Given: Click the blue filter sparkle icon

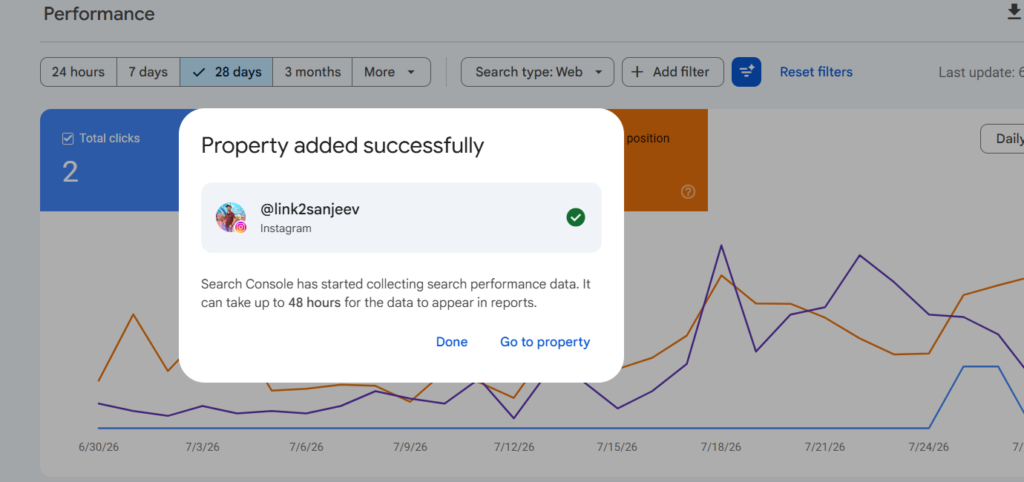Looking at the screenshot, I should (746, 72).
